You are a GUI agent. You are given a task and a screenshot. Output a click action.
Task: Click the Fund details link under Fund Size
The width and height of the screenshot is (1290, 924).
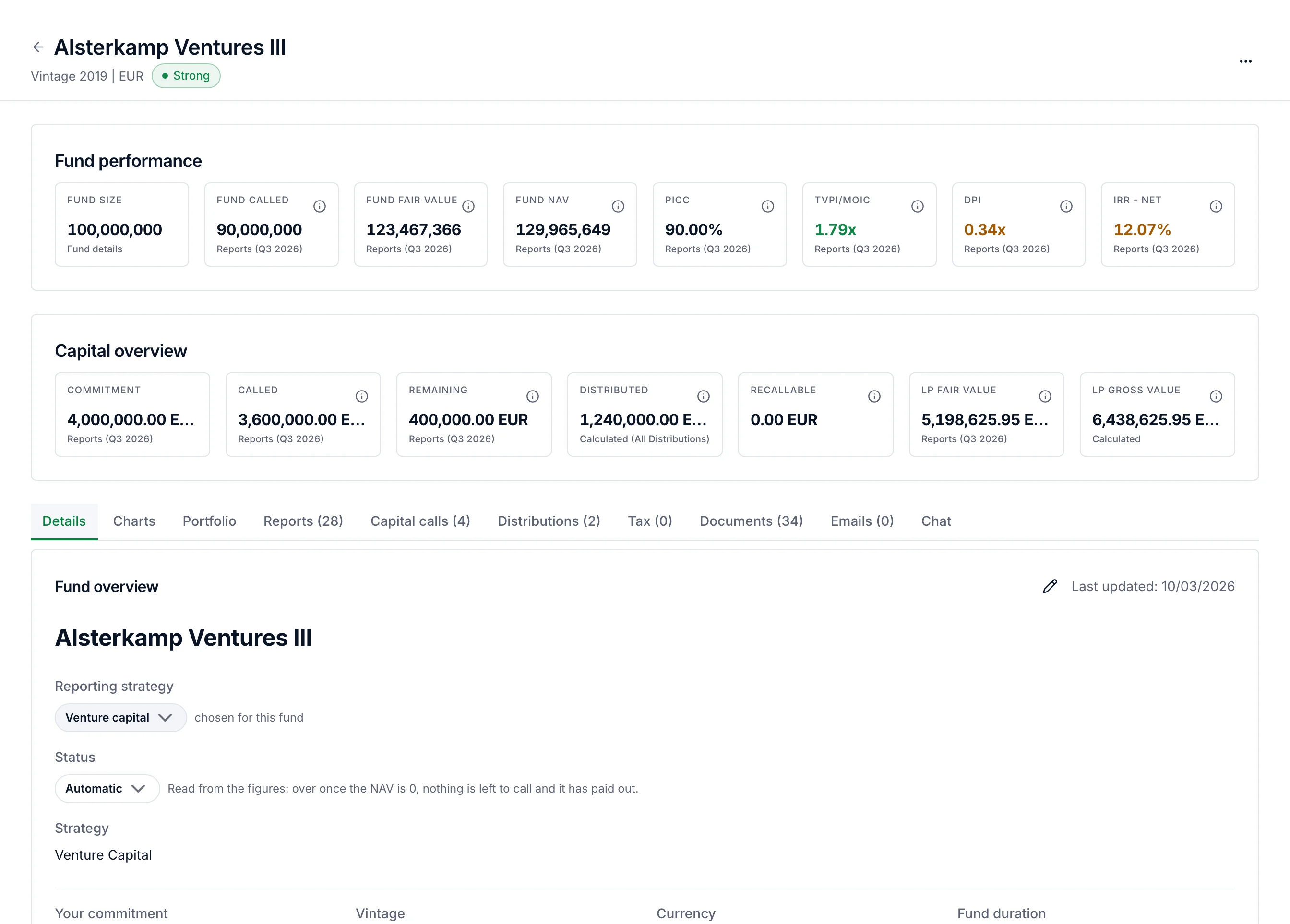coord(95,249)
